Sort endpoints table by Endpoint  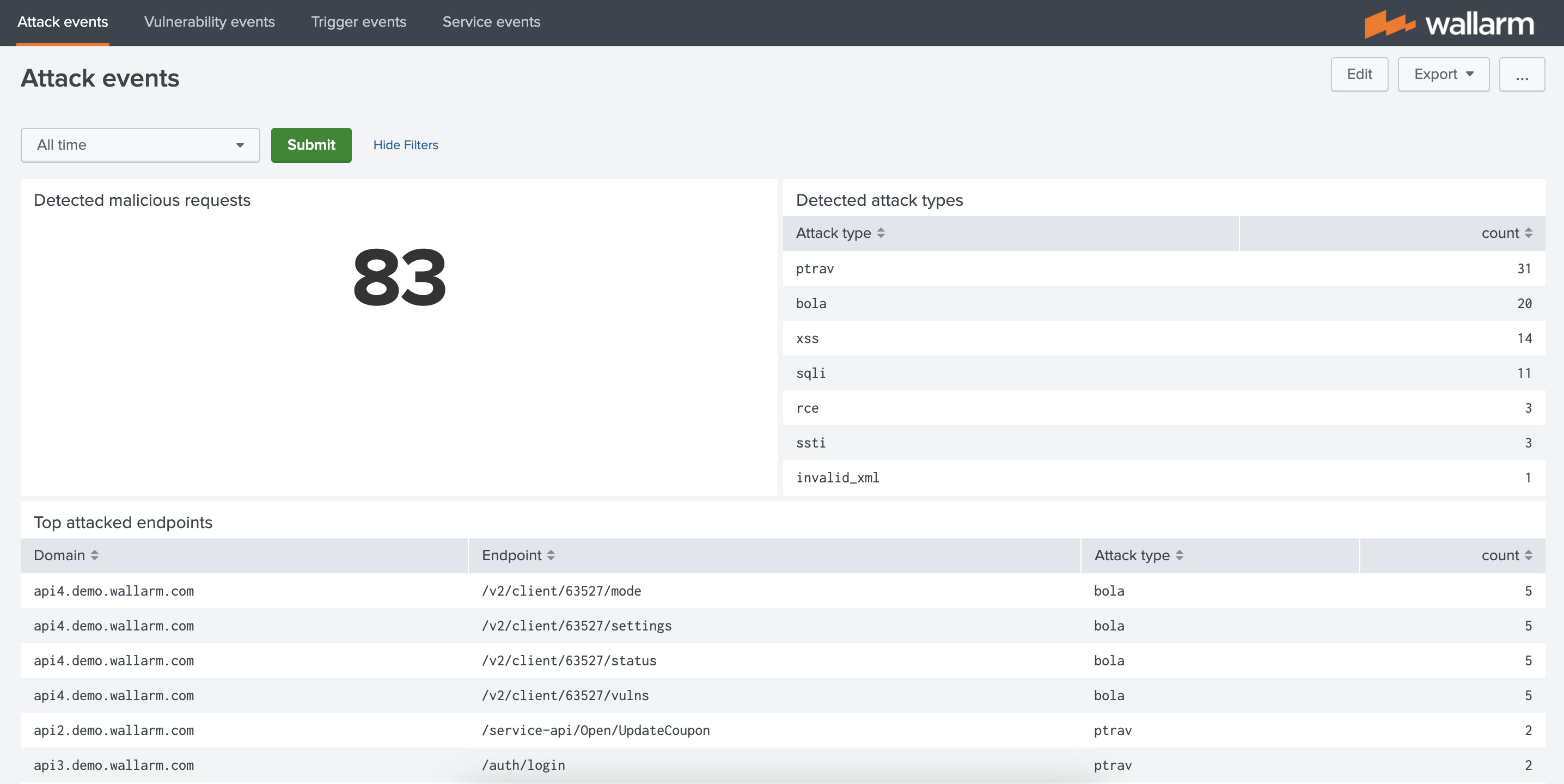pyautogui.click(x=518, y=555)
